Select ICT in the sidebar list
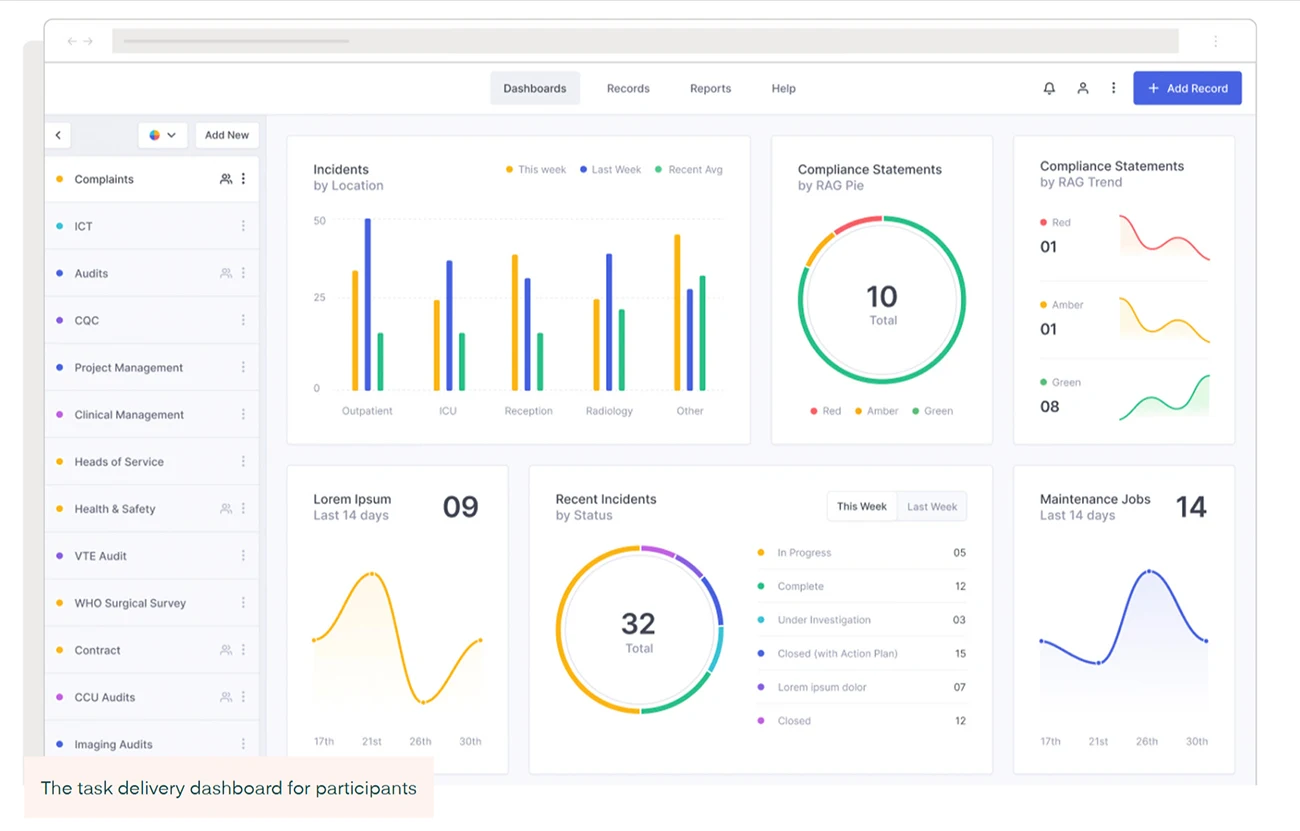 pyautogui.click(x=152, y=226)
